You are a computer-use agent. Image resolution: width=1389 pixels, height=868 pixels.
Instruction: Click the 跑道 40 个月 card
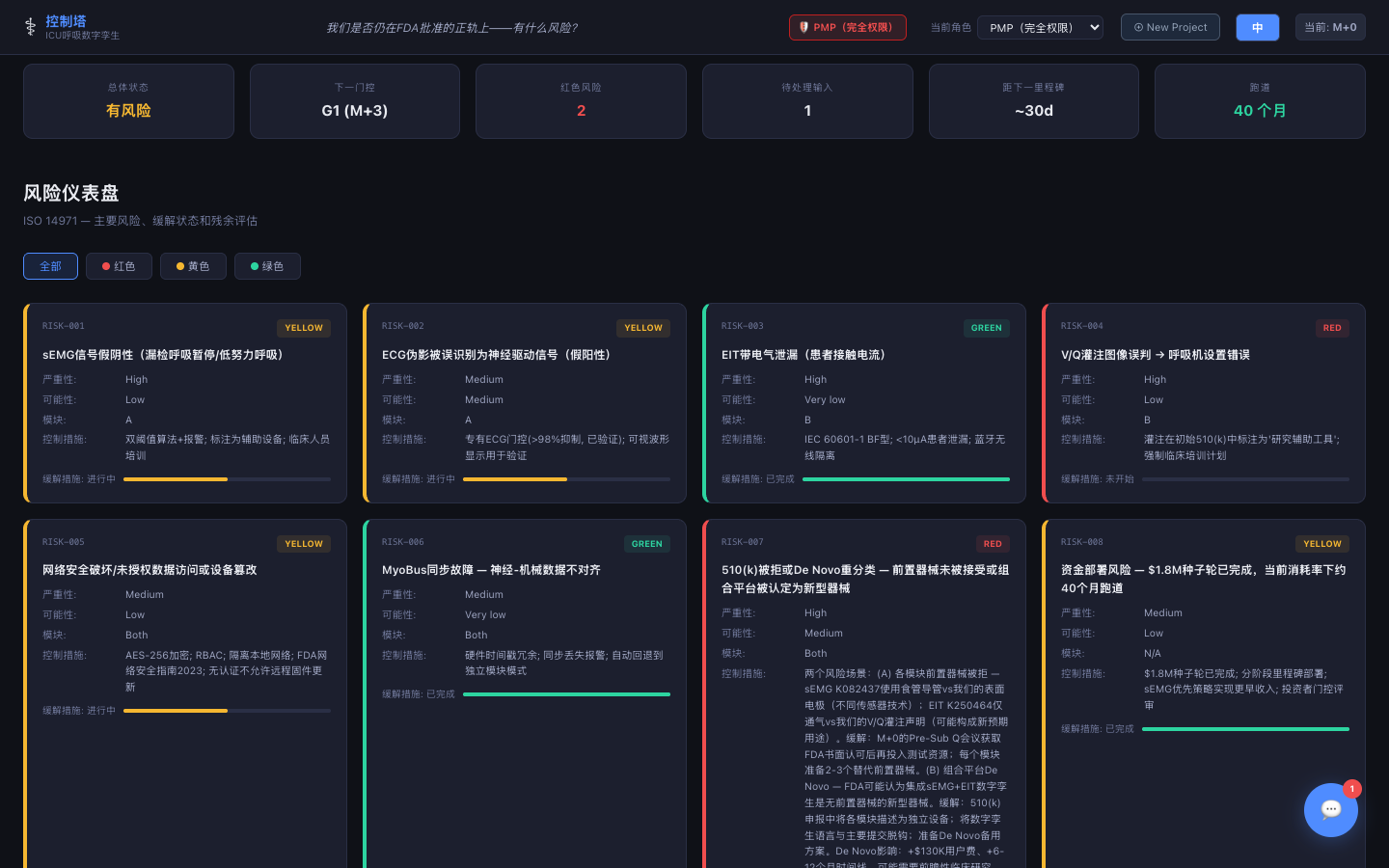tap(1260, 101)
